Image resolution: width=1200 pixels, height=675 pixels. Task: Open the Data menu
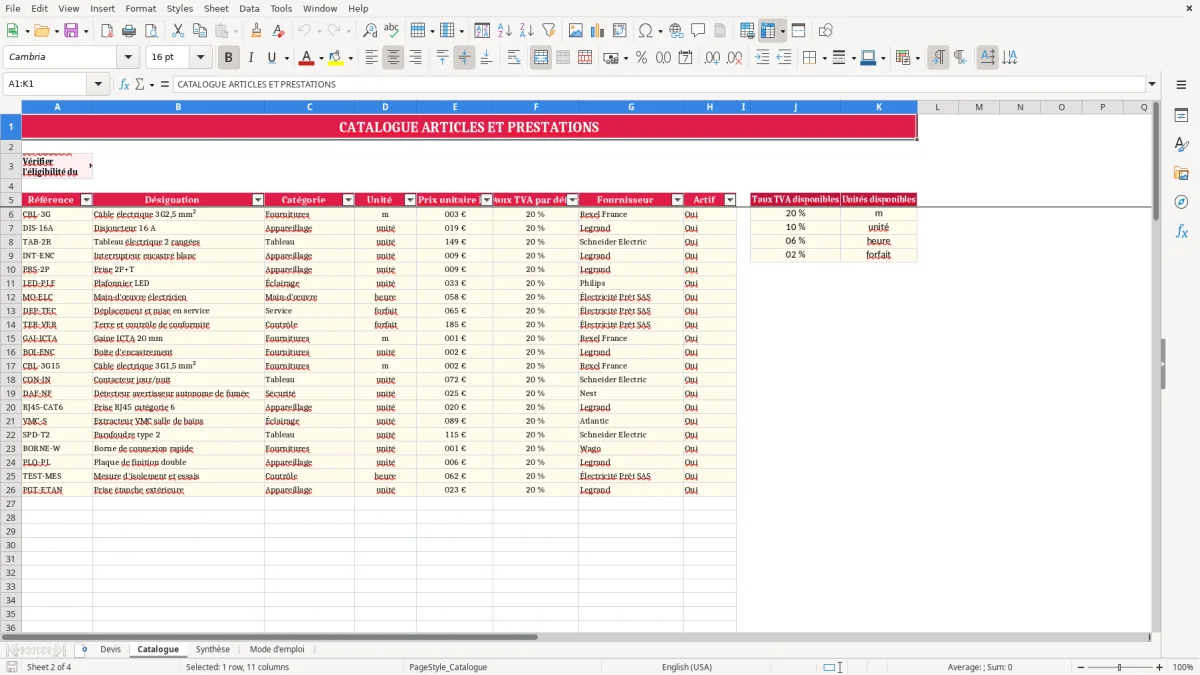[x=249, y=8]
